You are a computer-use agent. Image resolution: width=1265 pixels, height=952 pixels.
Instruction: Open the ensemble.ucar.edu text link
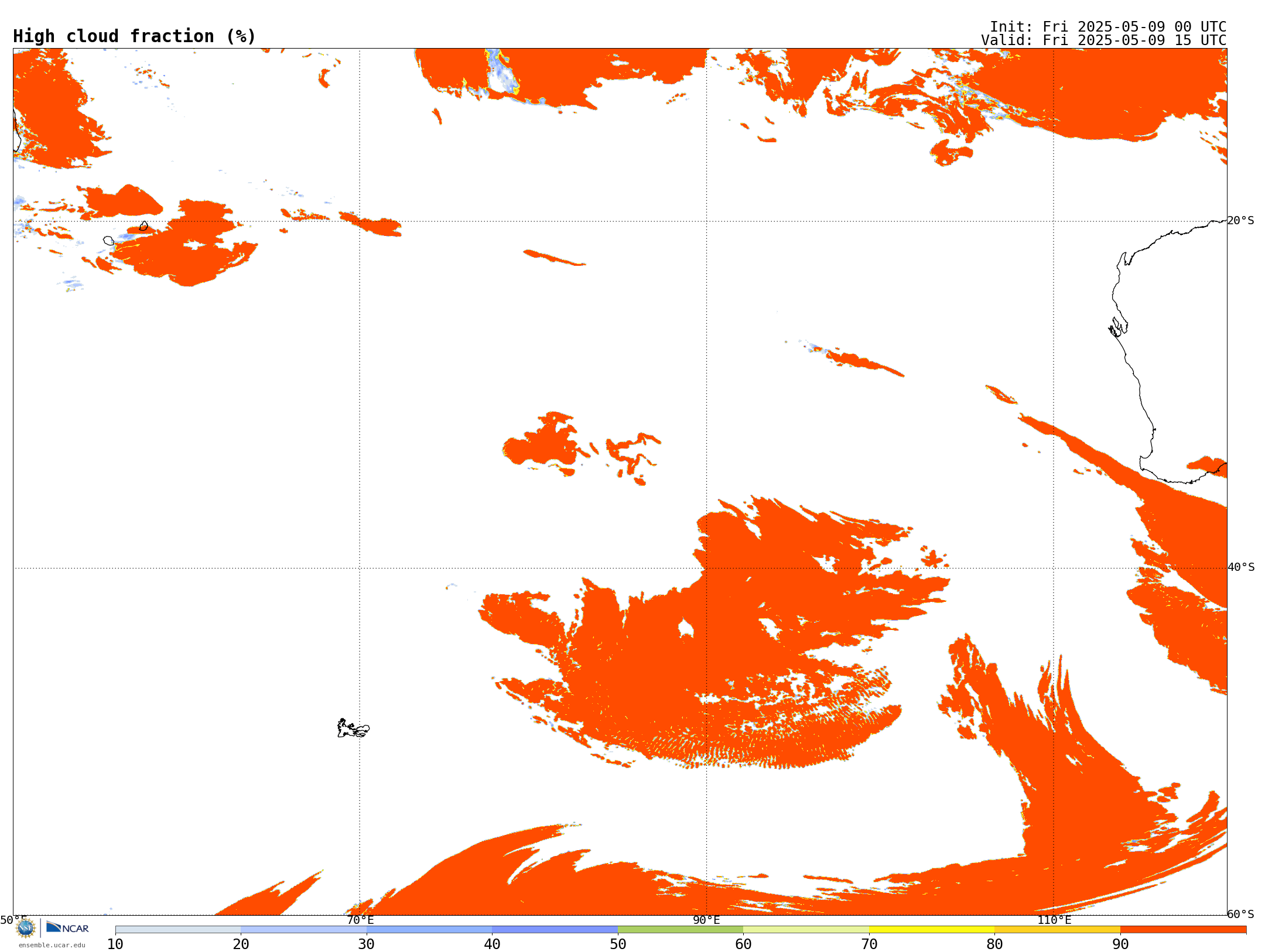coord(52,945)
